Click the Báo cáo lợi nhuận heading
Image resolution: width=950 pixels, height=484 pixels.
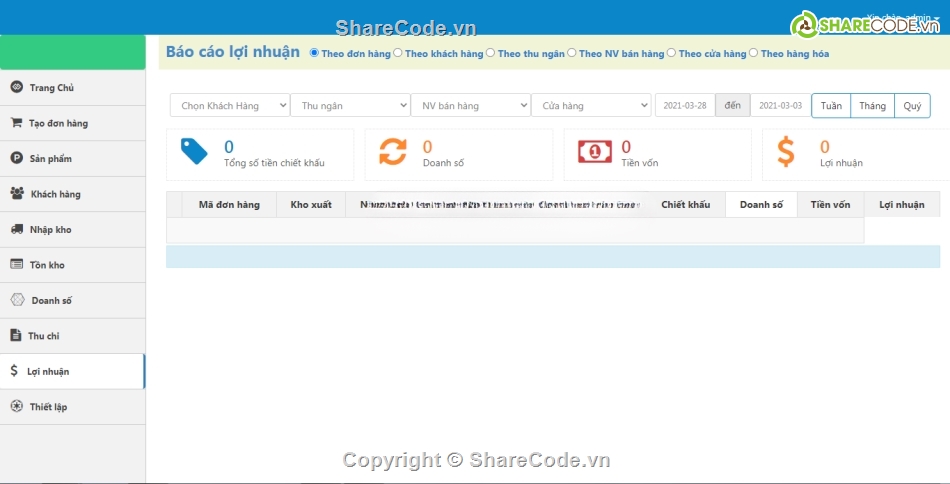[x=233, y=52]
